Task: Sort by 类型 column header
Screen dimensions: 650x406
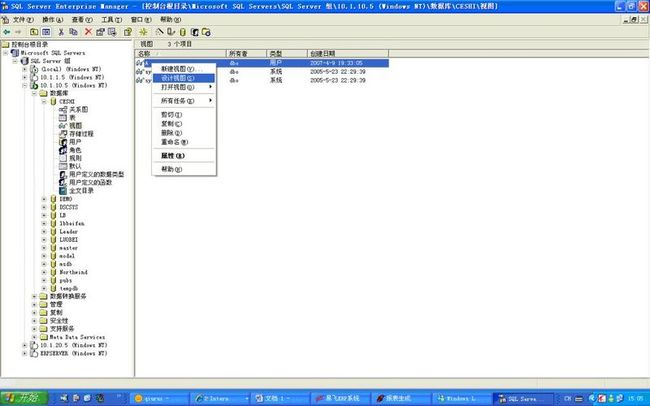Action: click(x=287, y=53)
